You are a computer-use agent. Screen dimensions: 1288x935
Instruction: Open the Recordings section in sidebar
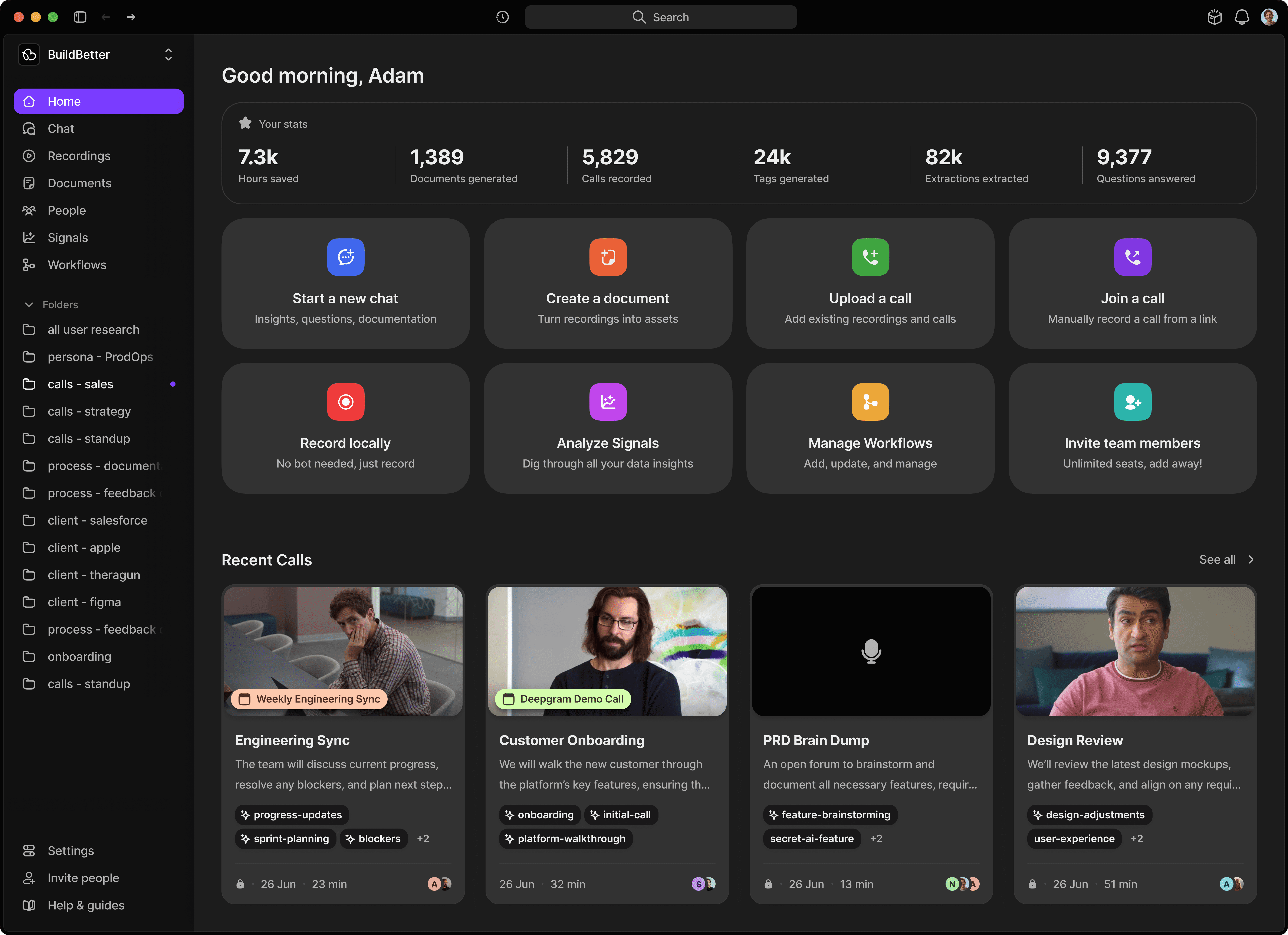[79, 156]
